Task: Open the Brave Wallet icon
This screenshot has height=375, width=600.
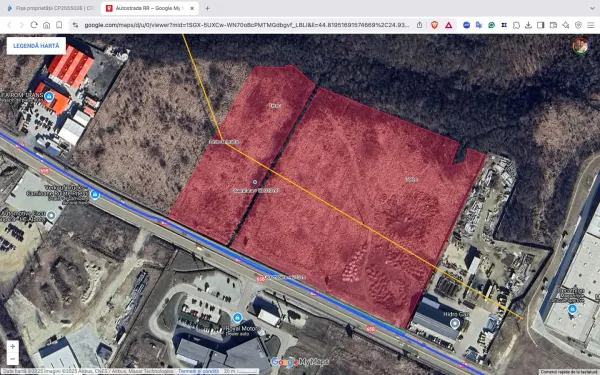Action: (x=553, y=25)
